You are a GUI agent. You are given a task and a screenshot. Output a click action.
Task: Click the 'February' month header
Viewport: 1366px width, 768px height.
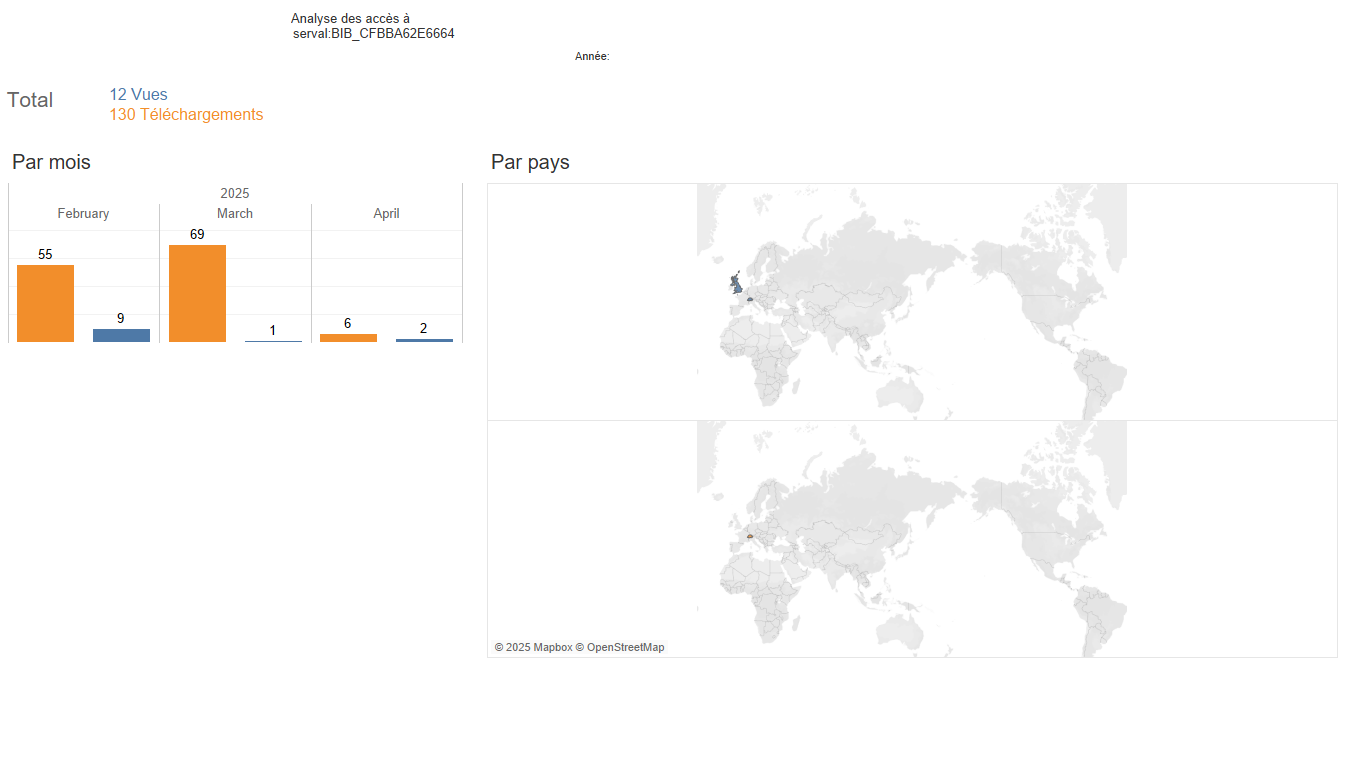pos(83,213)
